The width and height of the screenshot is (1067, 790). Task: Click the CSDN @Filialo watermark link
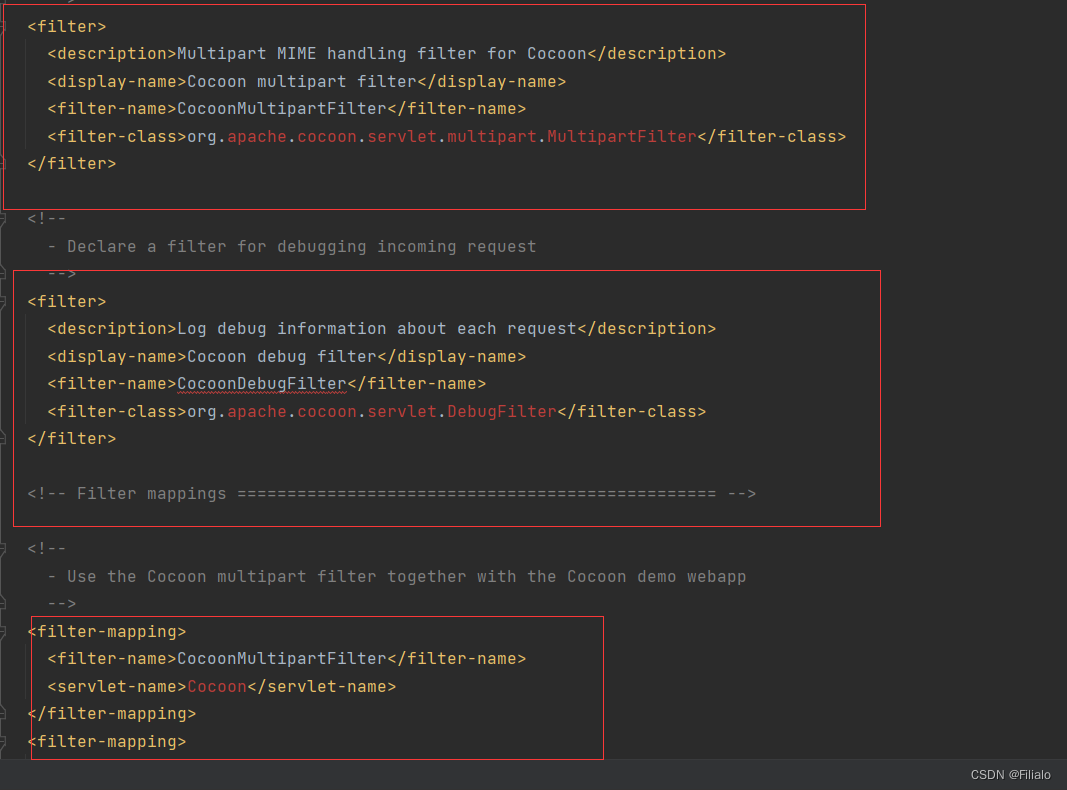(1010, 774)
